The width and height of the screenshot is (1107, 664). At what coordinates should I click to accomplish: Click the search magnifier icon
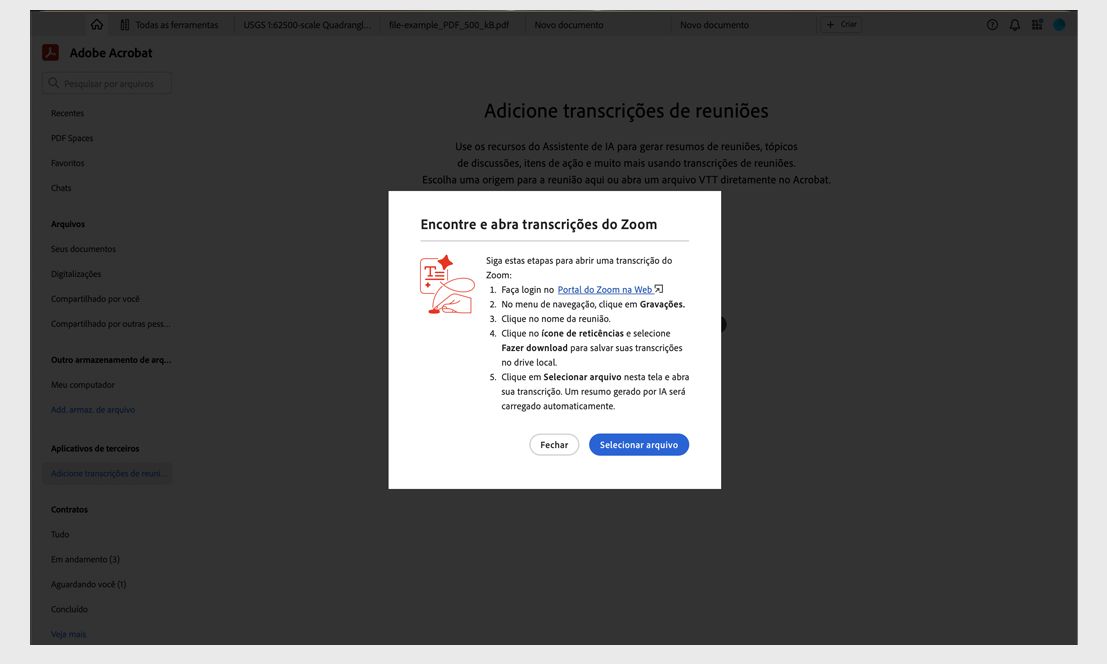pyautogui.click(x=54, y=83)
